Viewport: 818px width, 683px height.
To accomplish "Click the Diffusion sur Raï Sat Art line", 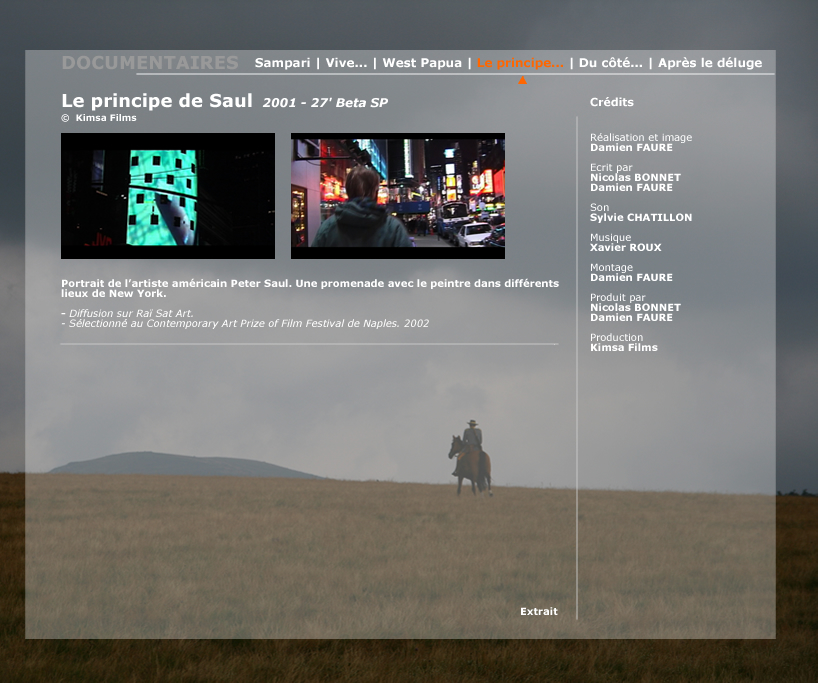I will pyautogui.click(x=131, y=313).
